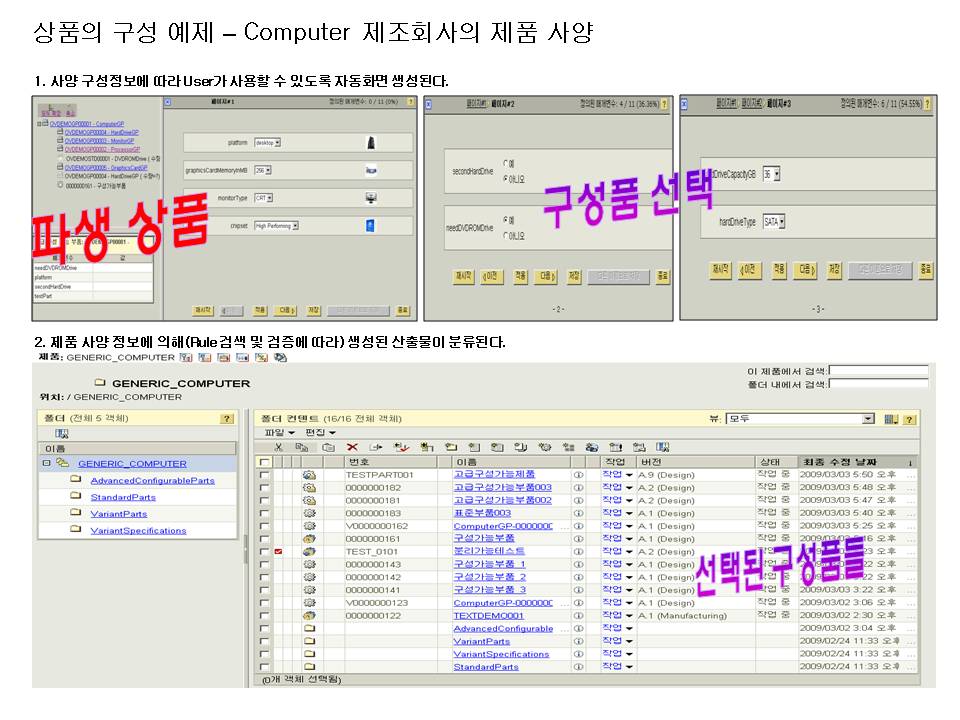The height and width of the screenshot is (720, 960).
Task: Open the 편집 menu in folder contents
Action: [x=320, y=433]
